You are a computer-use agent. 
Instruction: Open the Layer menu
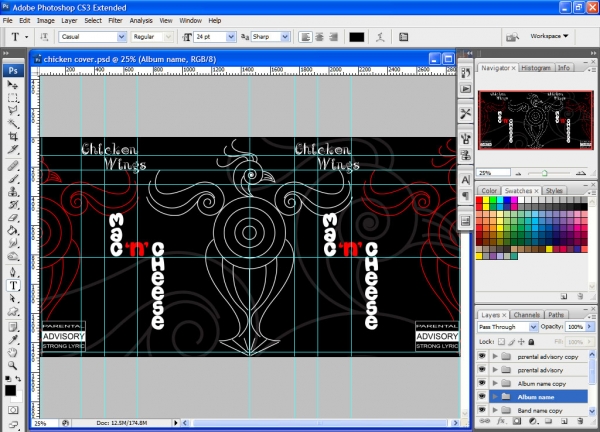coord(69,21)
